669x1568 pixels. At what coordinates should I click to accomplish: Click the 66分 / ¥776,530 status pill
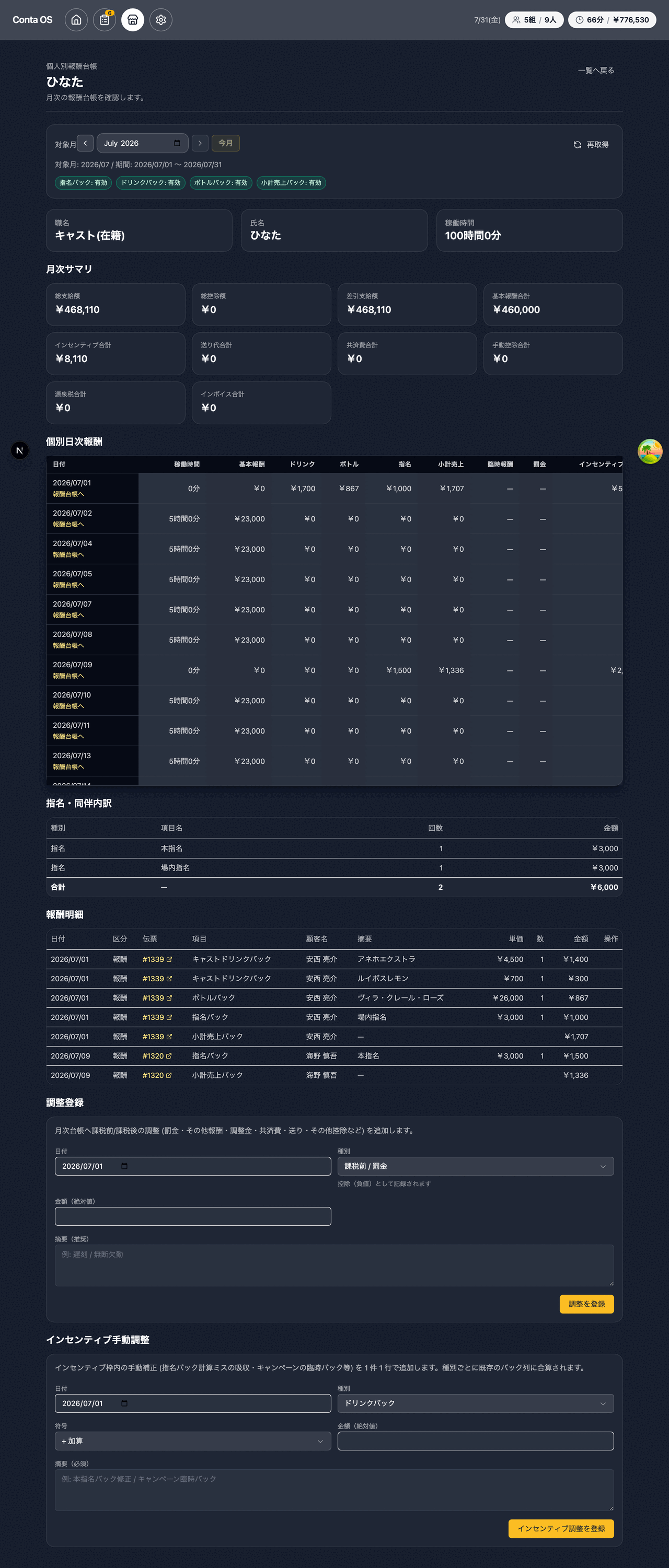612,20
